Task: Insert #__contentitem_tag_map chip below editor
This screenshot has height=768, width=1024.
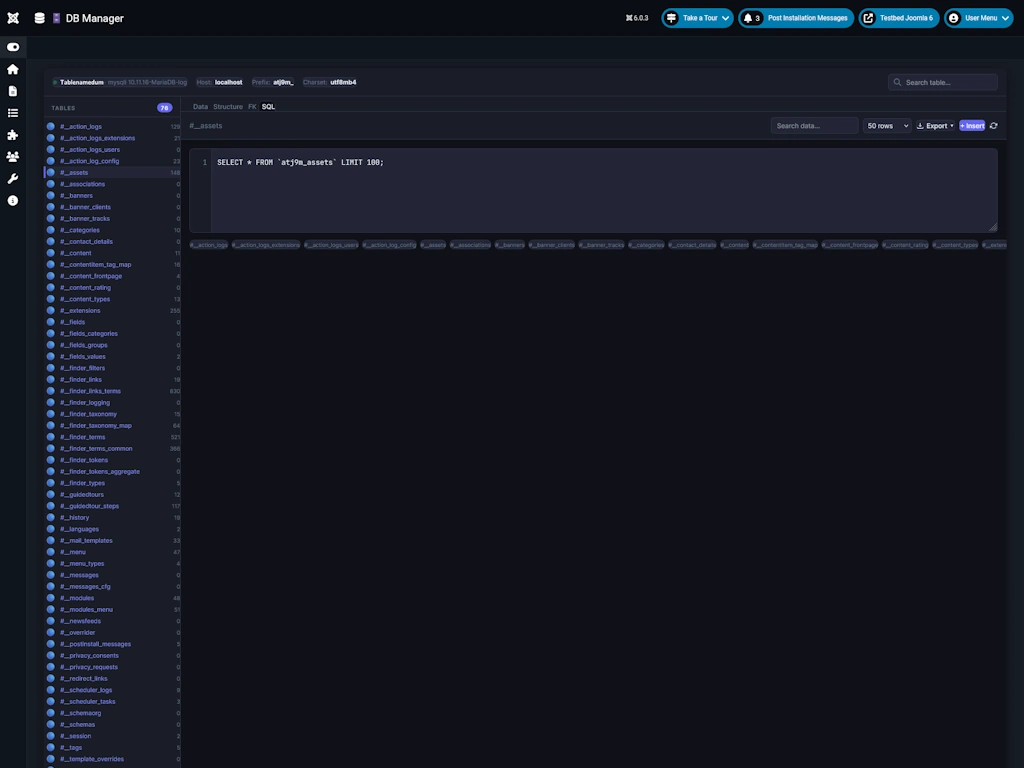Action: (785, 245)
